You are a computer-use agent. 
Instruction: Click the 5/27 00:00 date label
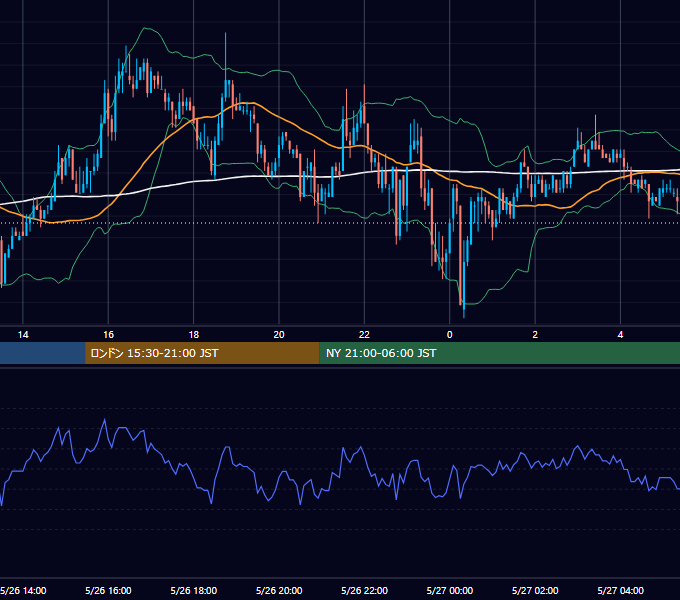(450, 590)
